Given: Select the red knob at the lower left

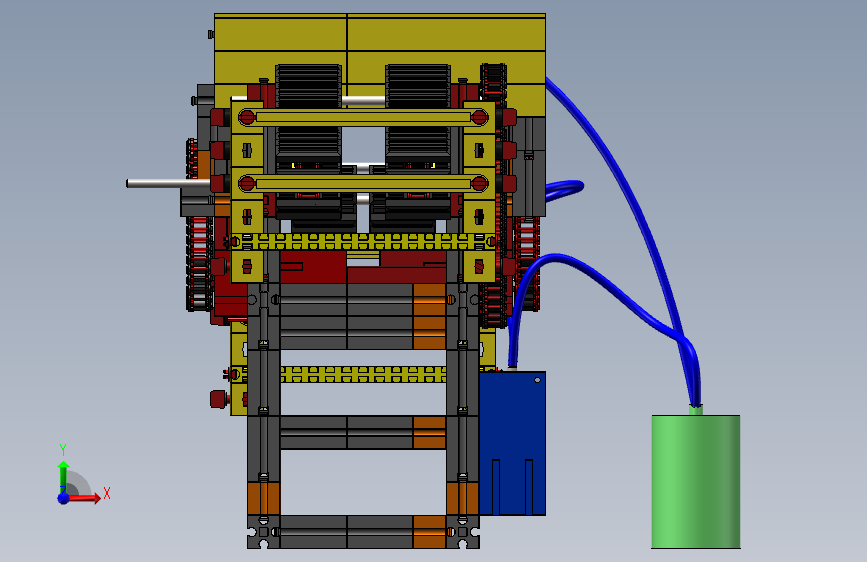Looking at the screenshot, I should [x=219, y=399].
